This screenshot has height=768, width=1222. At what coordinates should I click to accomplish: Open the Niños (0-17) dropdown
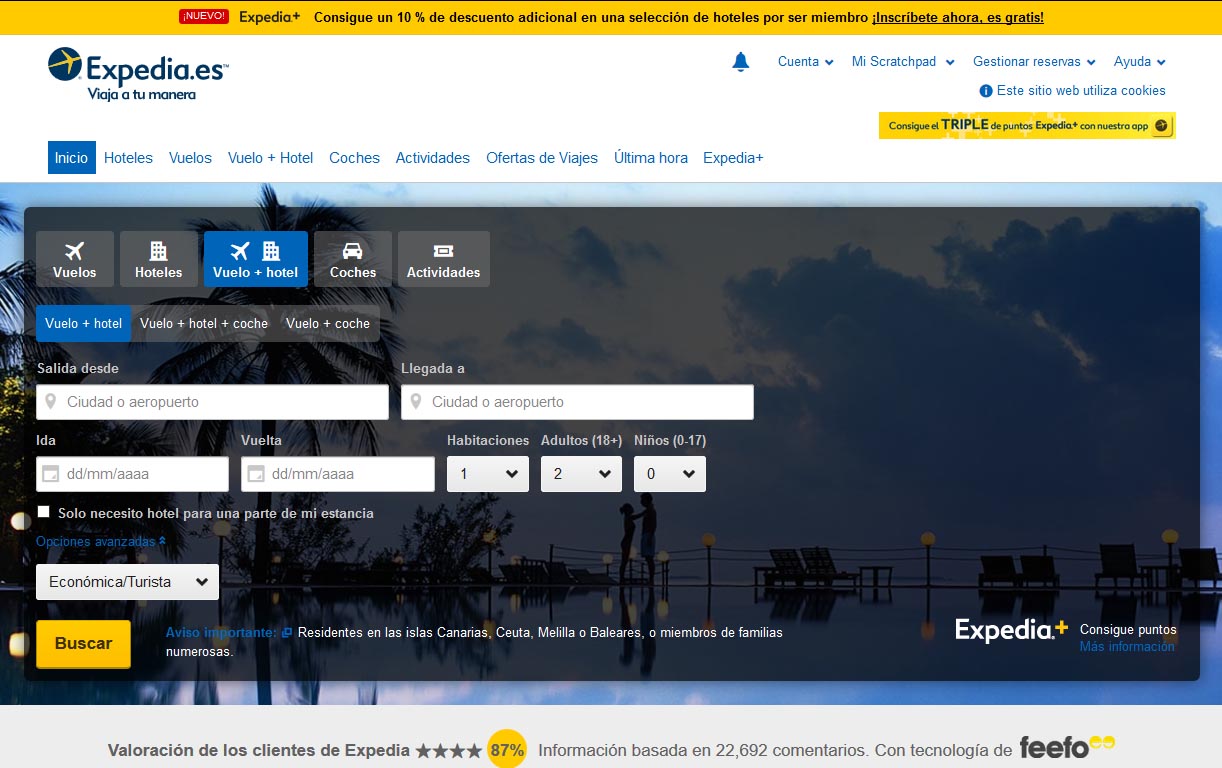pyautogui.click(x=669, y=473)
